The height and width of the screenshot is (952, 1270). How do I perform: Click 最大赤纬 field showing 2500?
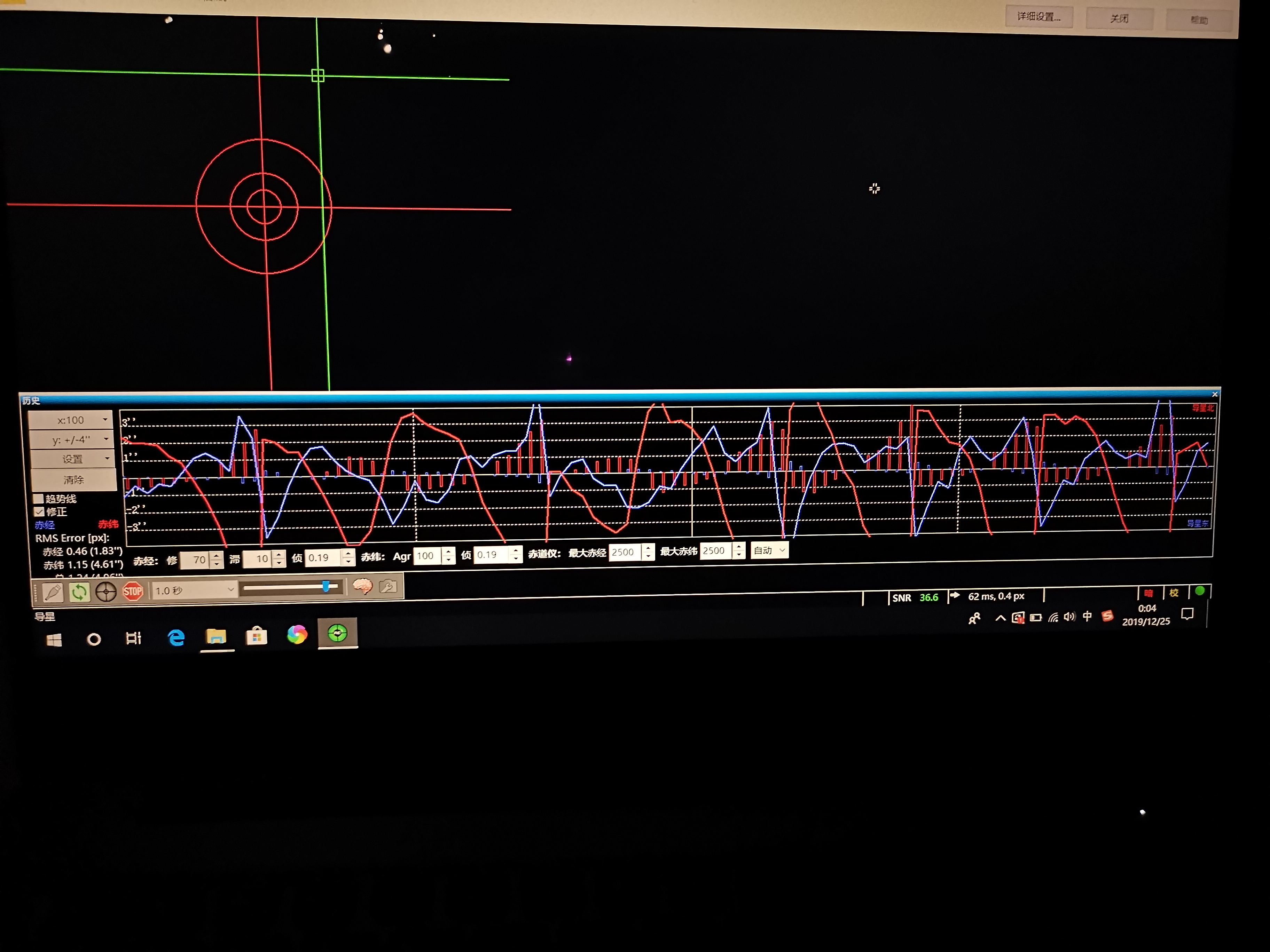(716, 550)
